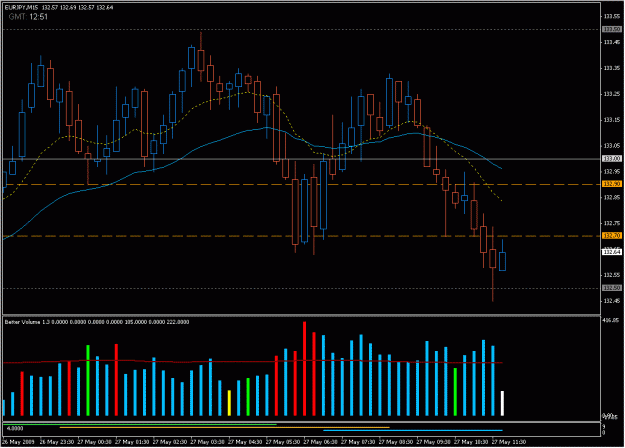Click the 132.95 price scale value

[612, 172]
